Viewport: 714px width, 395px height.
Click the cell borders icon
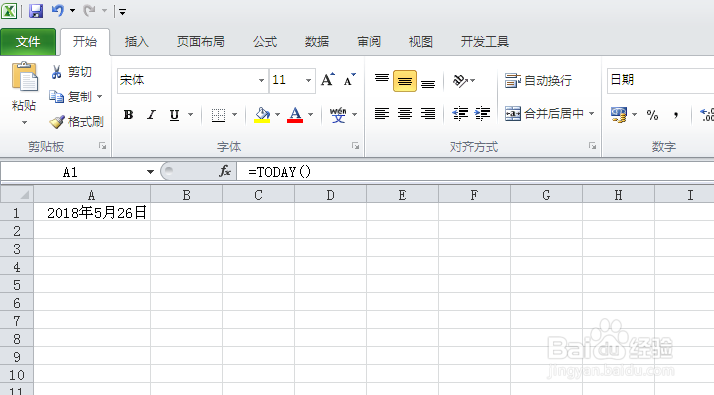pos(219,115)
